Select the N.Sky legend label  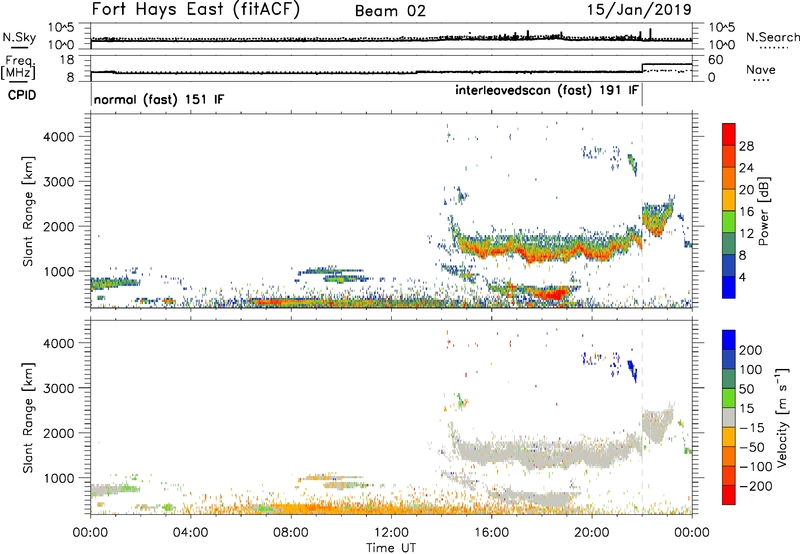click(x=19, y=37)
